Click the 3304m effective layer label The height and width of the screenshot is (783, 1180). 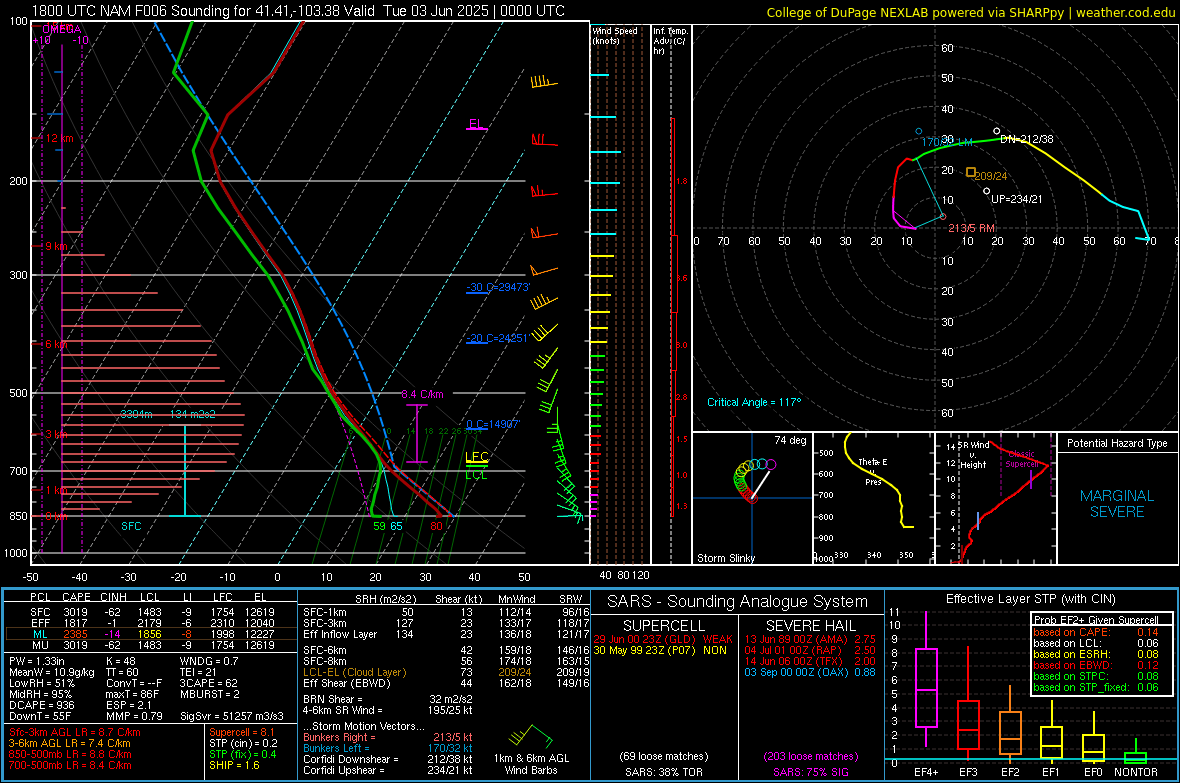click(x=136, y=415)
